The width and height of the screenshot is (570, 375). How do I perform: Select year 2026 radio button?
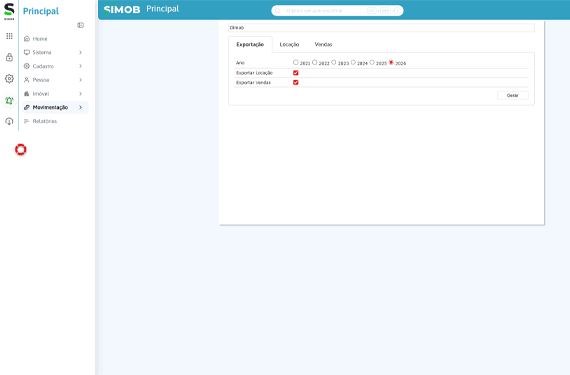pos(391,62)
